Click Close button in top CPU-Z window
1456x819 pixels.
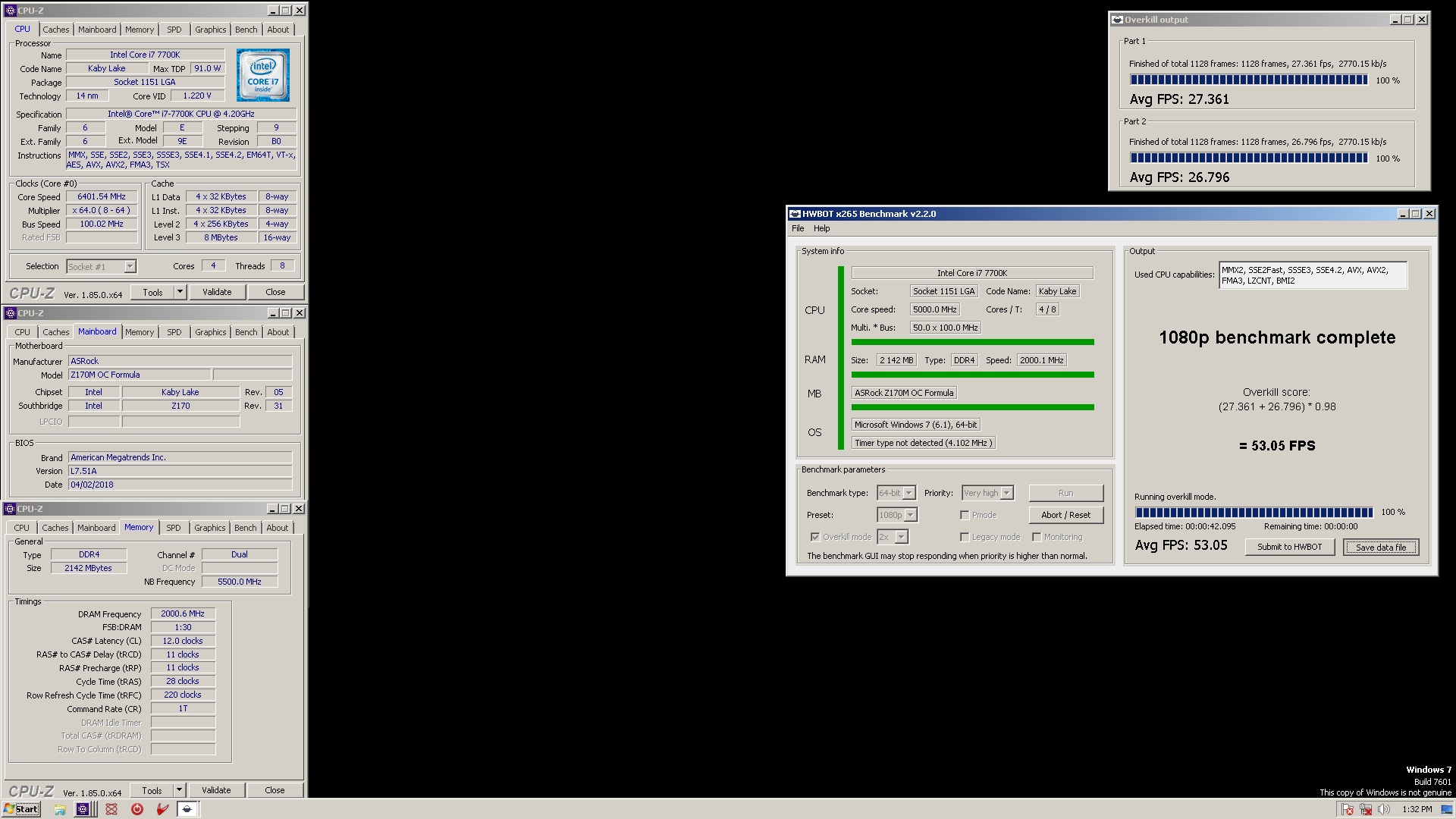(275, 292)
